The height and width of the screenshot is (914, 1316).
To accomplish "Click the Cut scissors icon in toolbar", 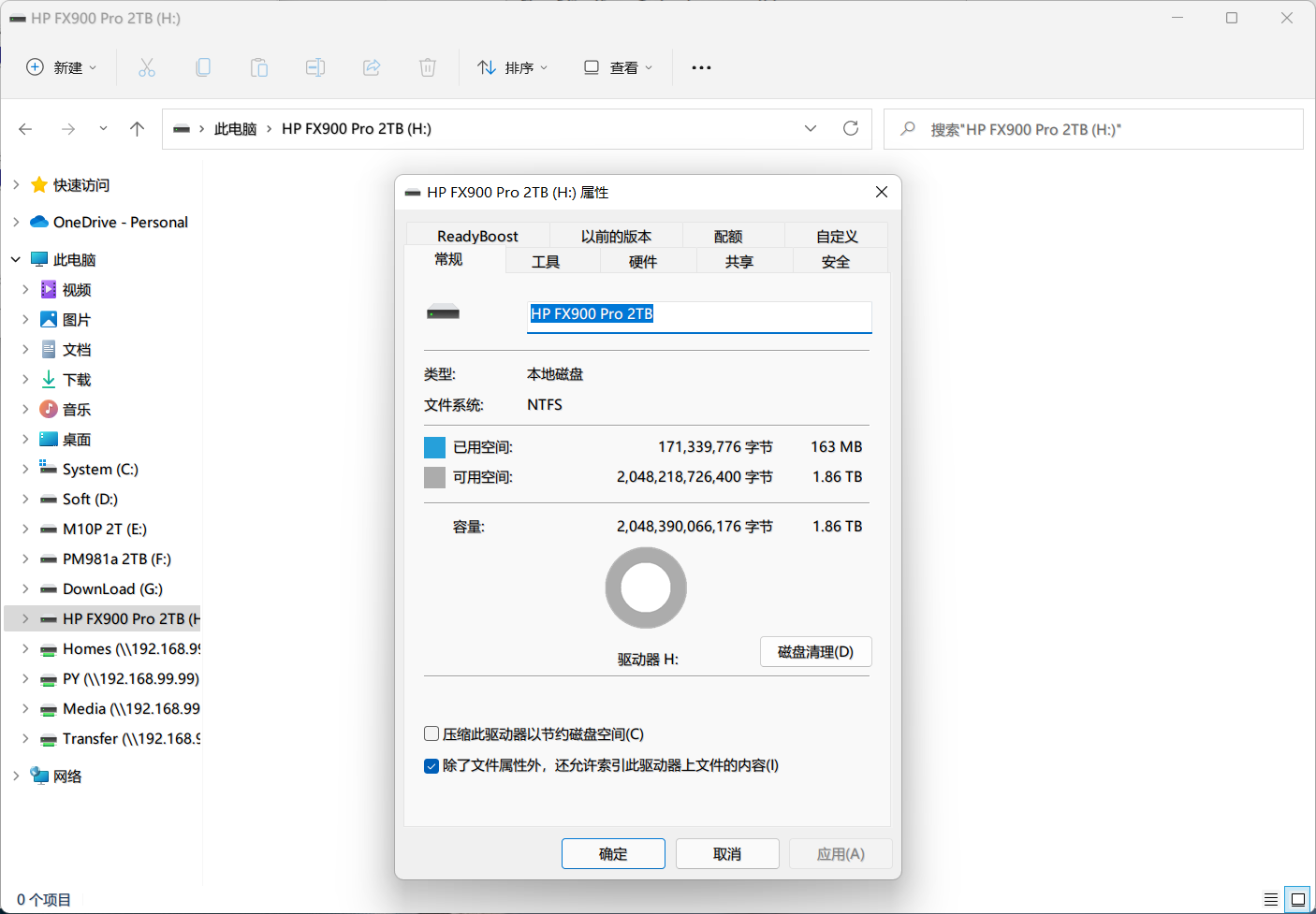I will pyautogui.click(x=147, y=67).
